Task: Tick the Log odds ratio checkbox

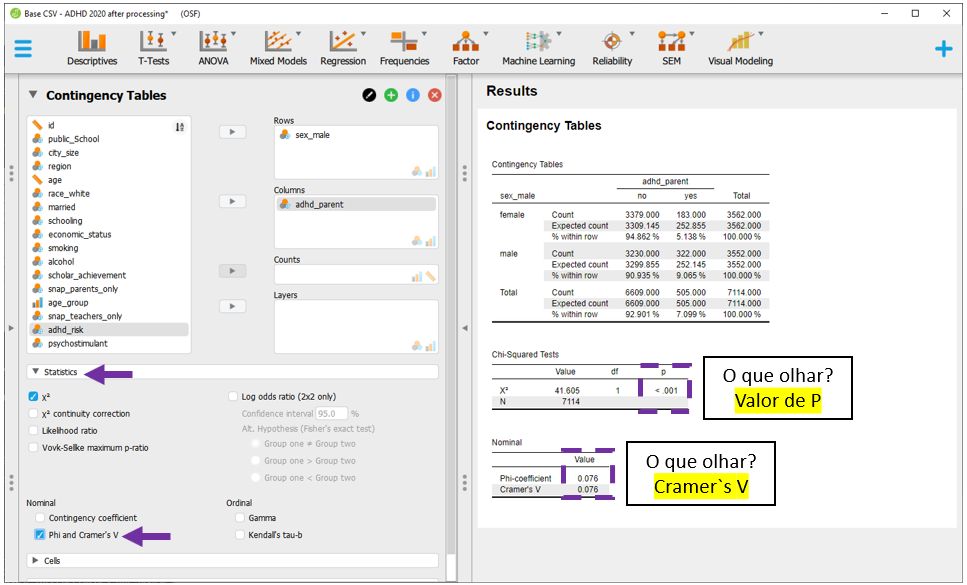Action: click(233, 396)
